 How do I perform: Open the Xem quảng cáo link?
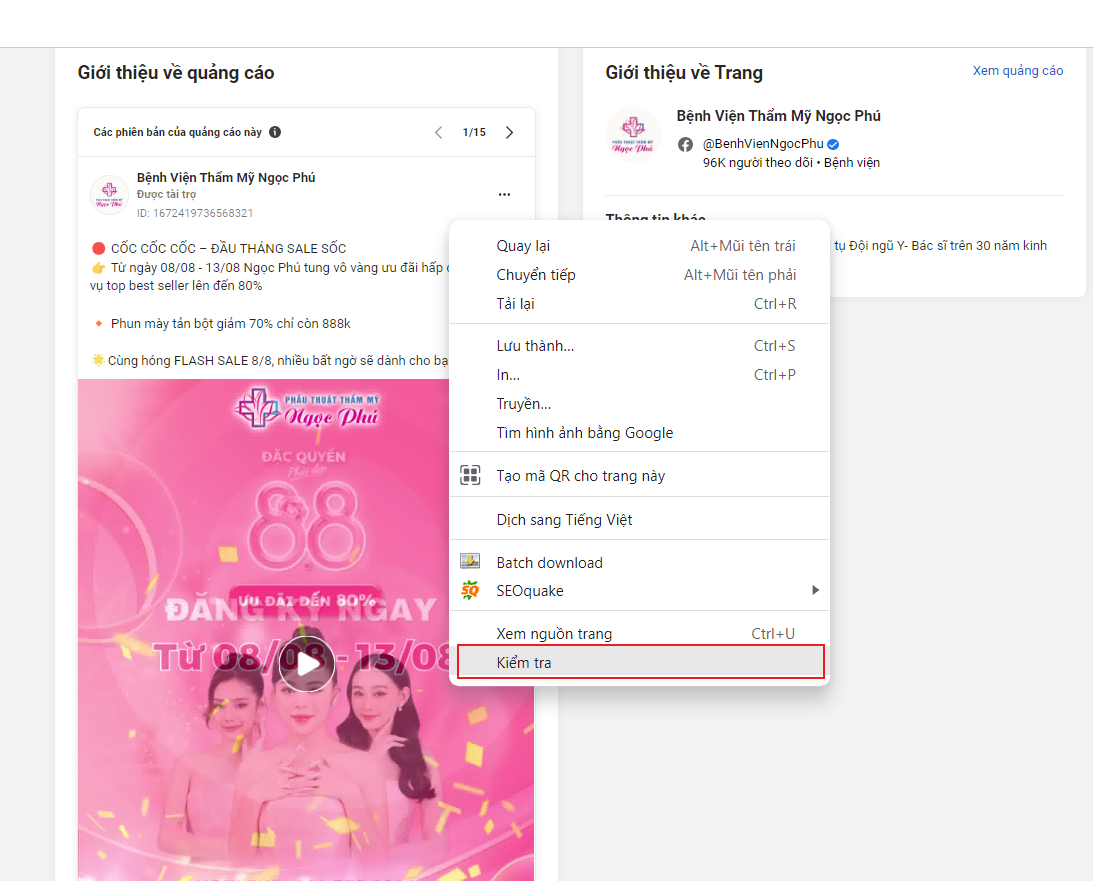coord(1018,70)
